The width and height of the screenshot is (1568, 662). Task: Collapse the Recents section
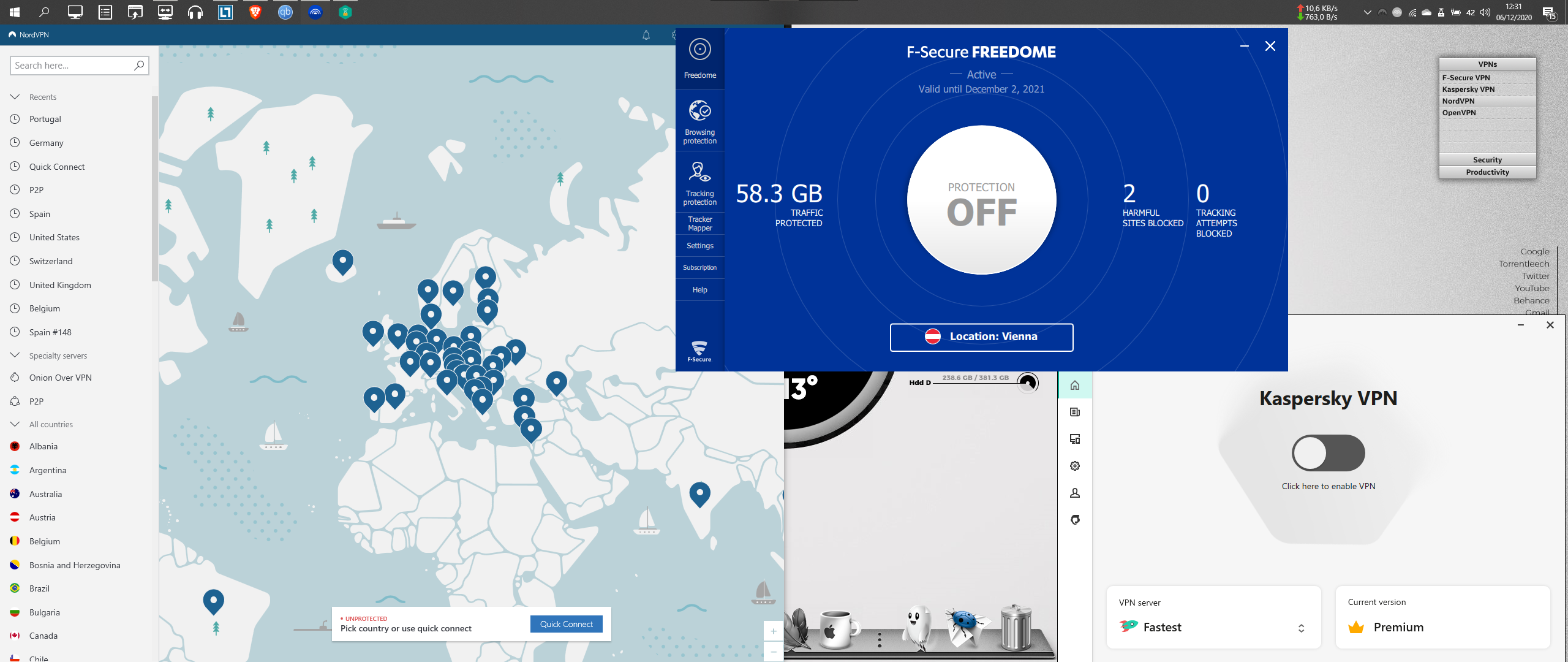coord(15,97)
